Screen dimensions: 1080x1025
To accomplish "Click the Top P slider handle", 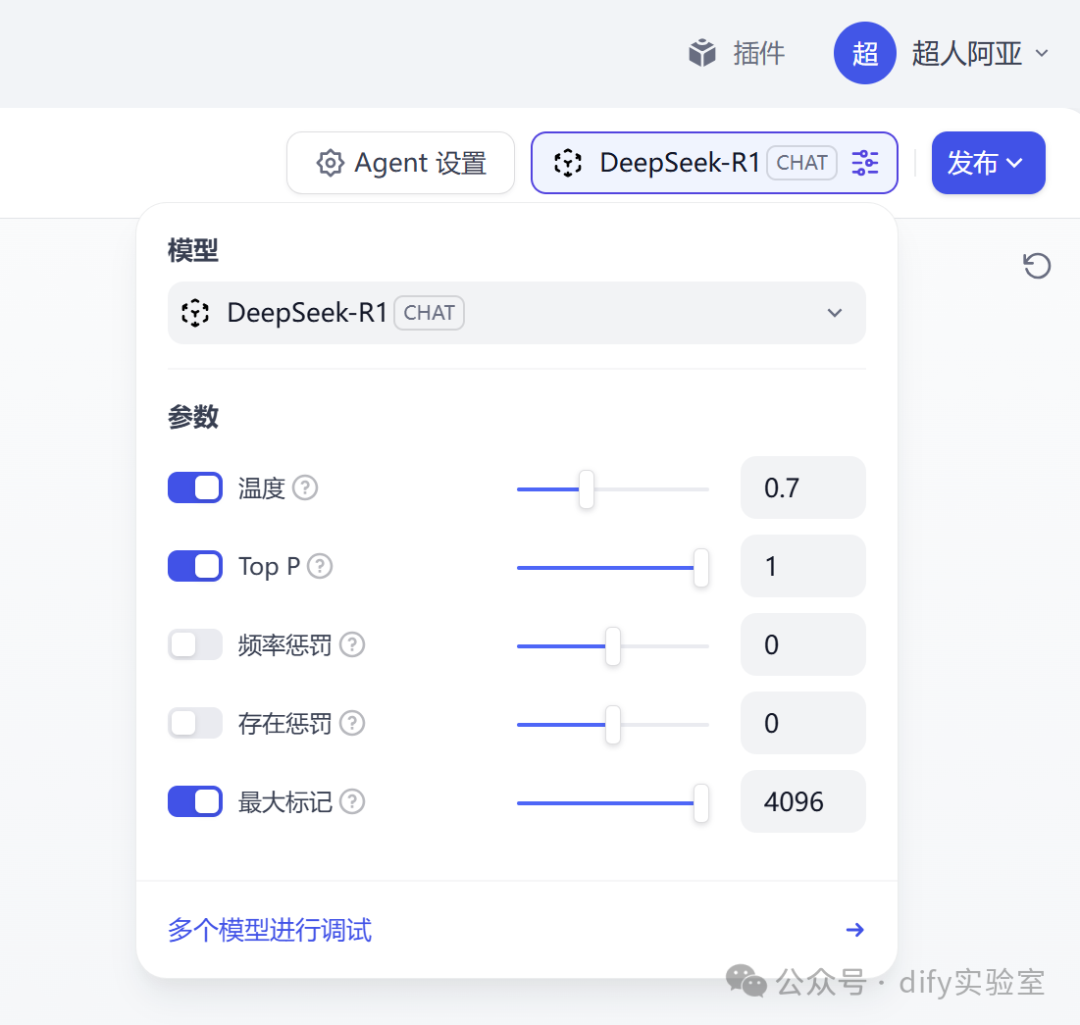I will coord(701,568).
